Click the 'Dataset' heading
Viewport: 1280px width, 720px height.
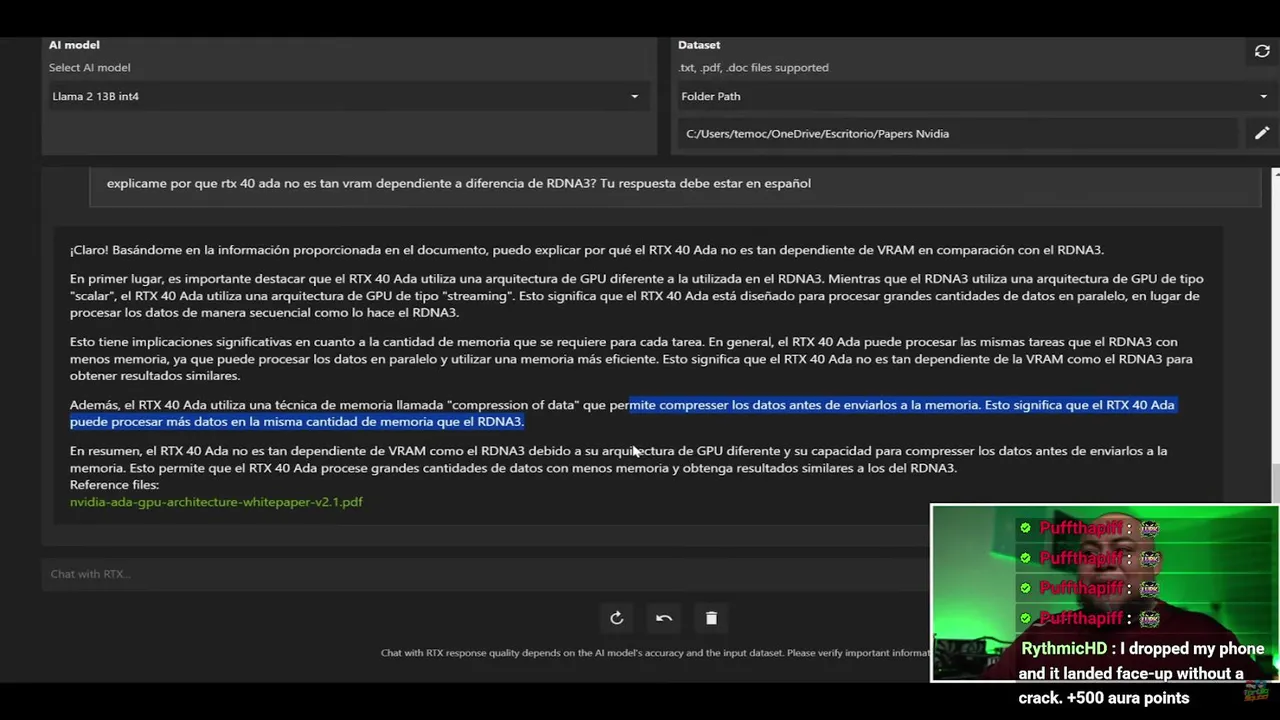[699, 45]
